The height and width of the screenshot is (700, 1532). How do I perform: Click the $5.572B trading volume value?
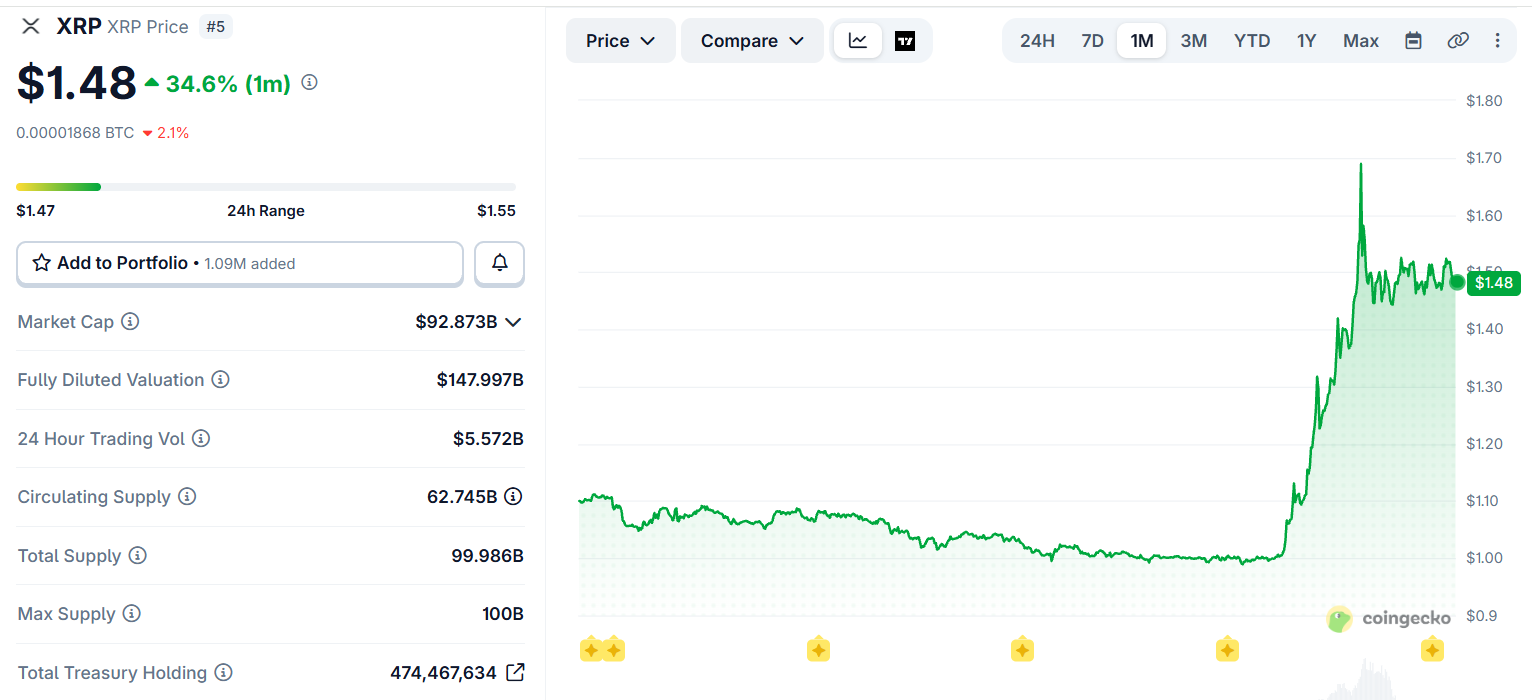[488, 438]
